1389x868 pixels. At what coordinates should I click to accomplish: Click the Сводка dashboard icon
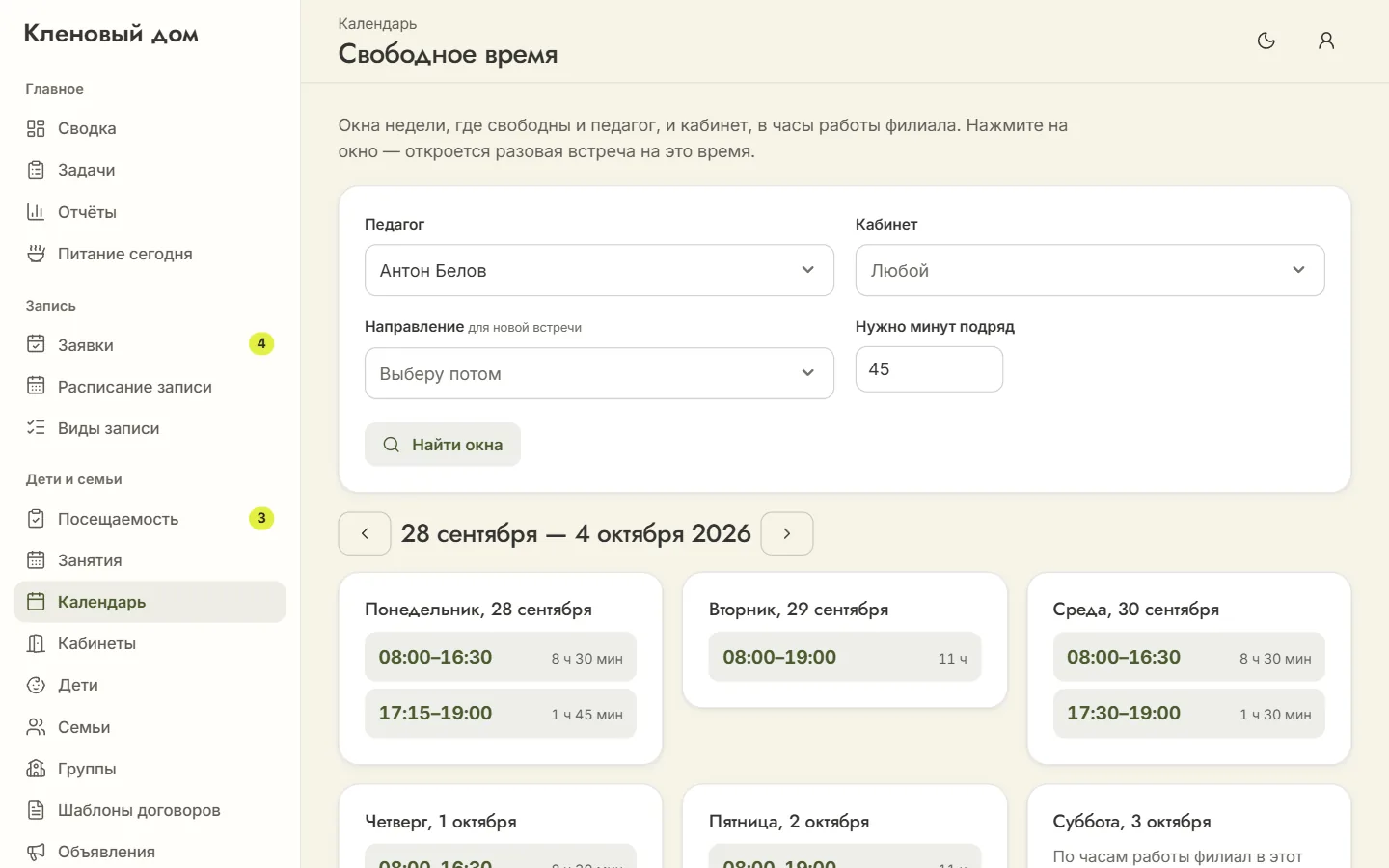[36, 128]
